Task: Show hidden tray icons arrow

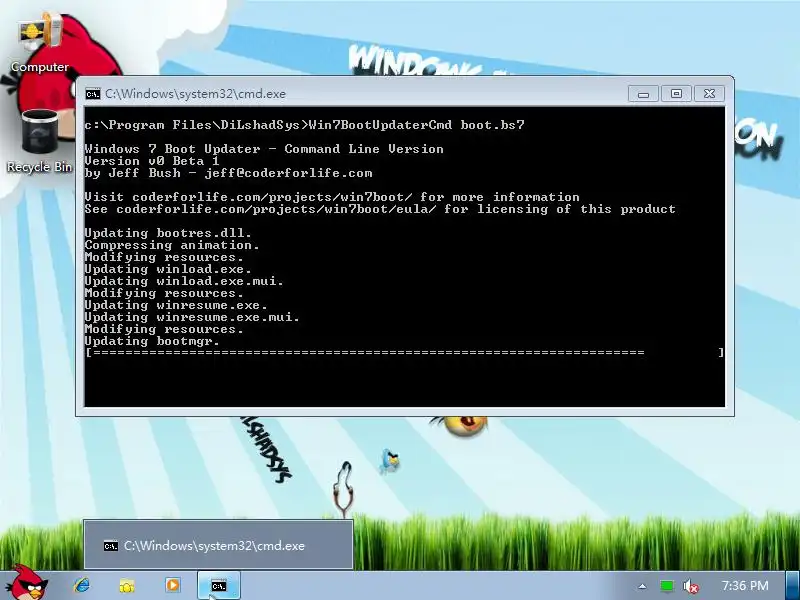Action: tap(642, 586)
